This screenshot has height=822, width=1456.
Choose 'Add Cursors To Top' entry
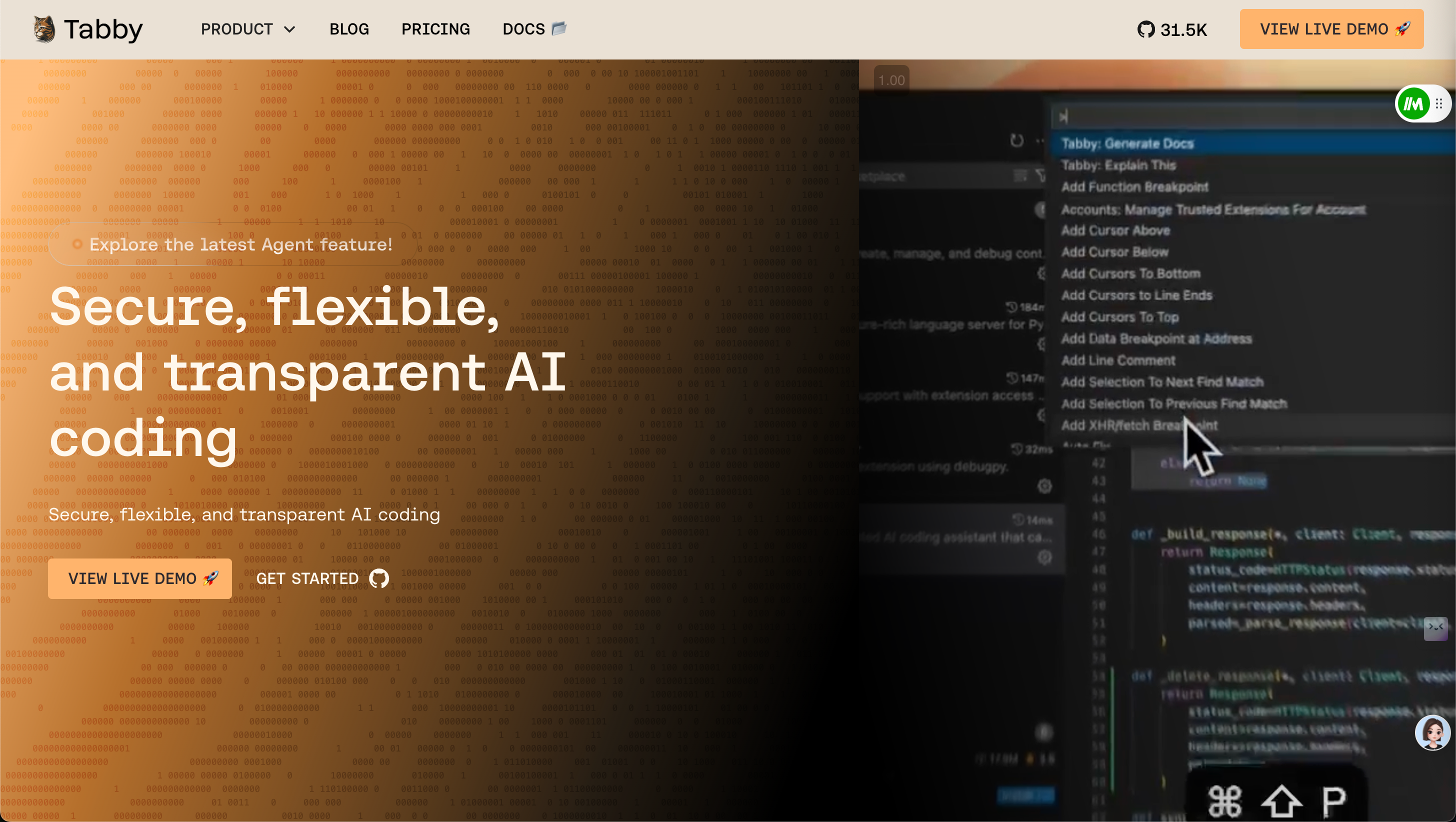pyautogui.click(x=1252, y=316)
